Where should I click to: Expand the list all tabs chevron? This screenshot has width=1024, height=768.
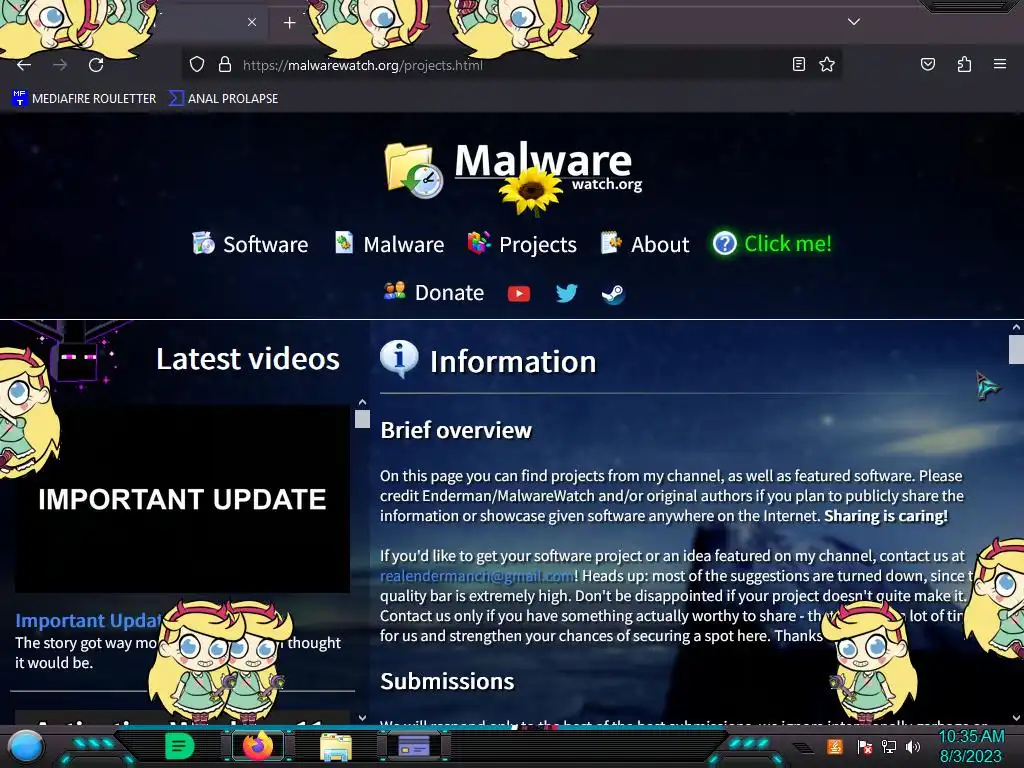pyautogui.click(x=854, y=22)
